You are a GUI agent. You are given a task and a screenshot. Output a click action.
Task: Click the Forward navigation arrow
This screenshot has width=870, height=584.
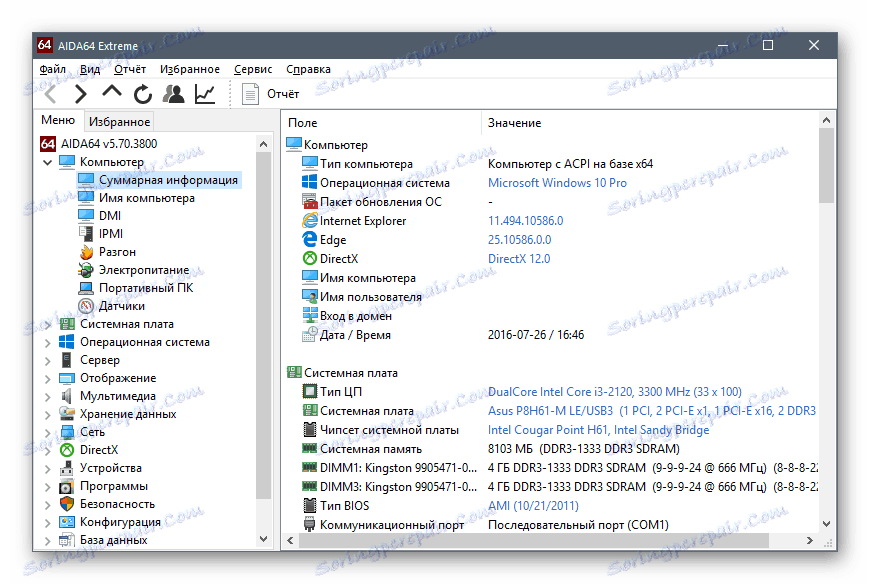click(81, 94)
